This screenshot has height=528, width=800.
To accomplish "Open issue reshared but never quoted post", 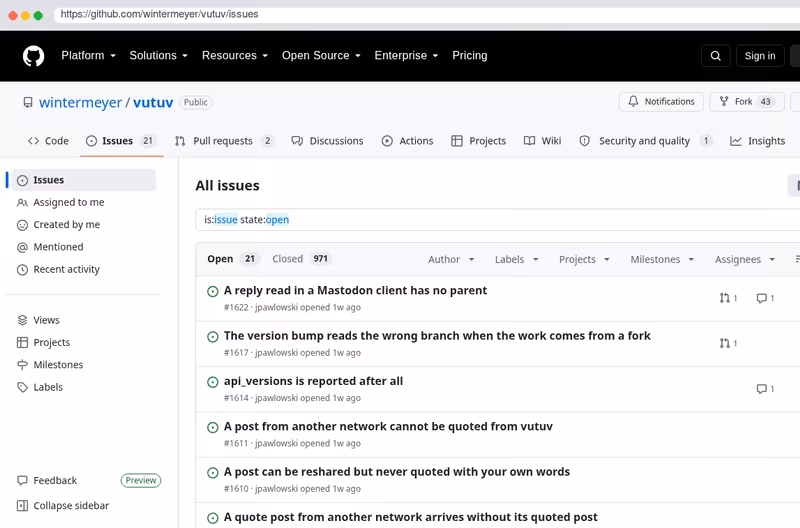I will [x=397, y=472].
